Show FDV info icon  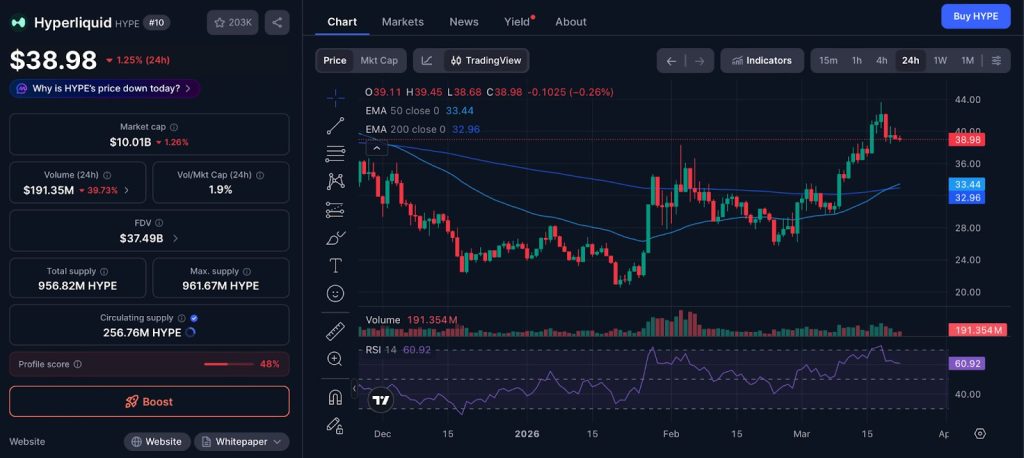click(159, 223)
